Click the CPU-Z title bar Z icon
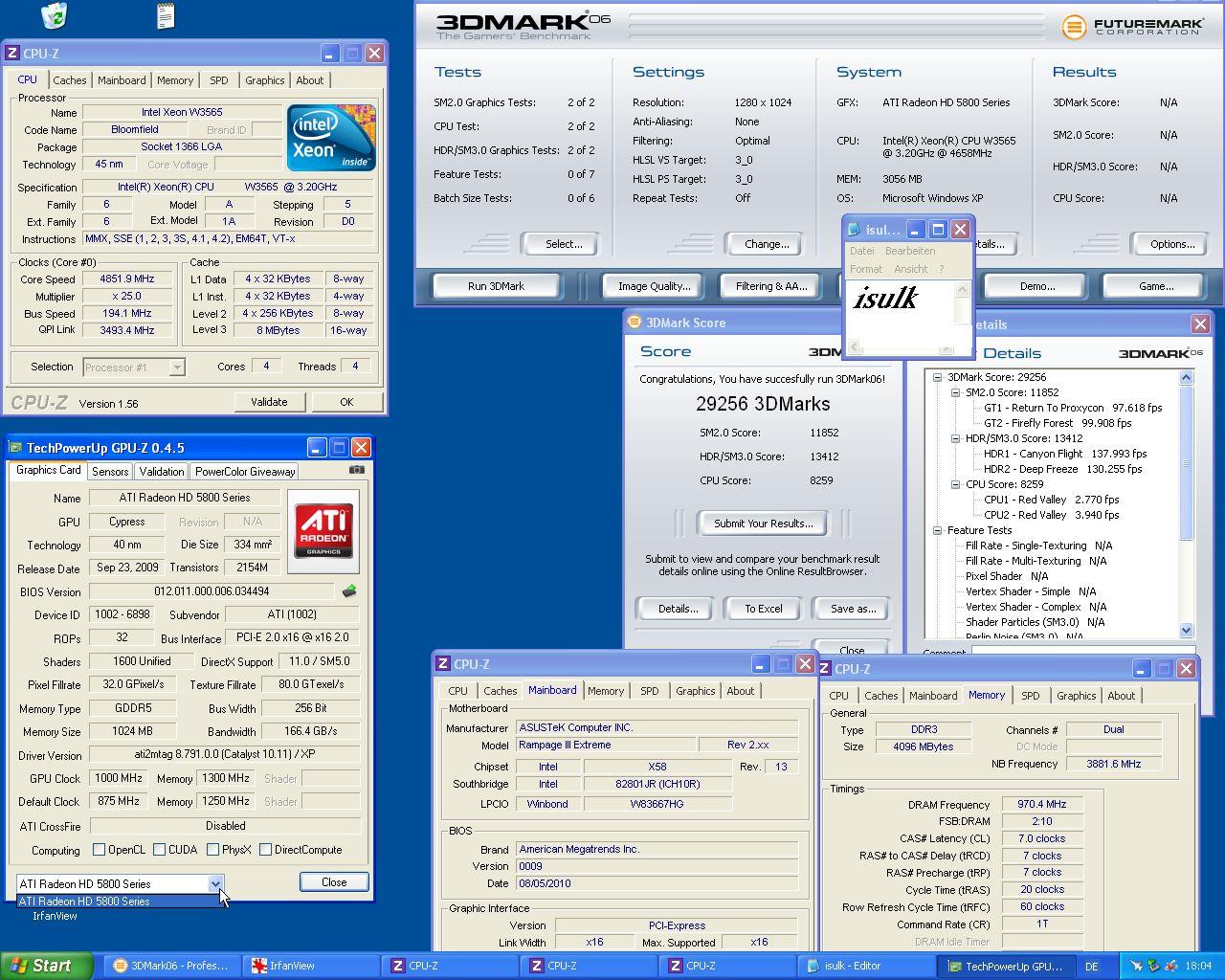Viewport: 1225px width, 980px height. coord(12,54)
